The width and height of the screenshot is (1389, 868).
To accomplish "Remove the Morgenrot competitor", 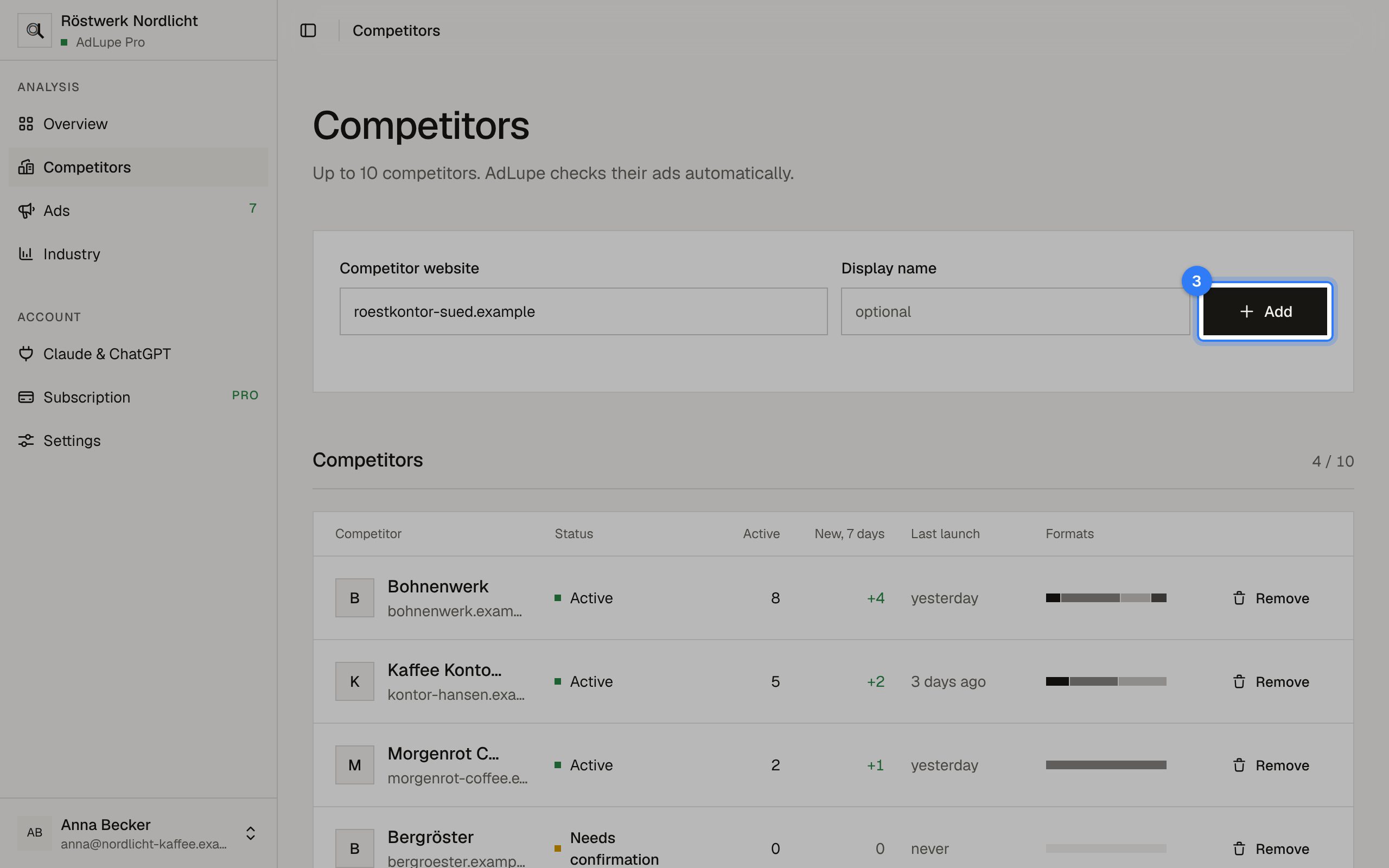I will pyautogui.click(x=1271, y=765).
